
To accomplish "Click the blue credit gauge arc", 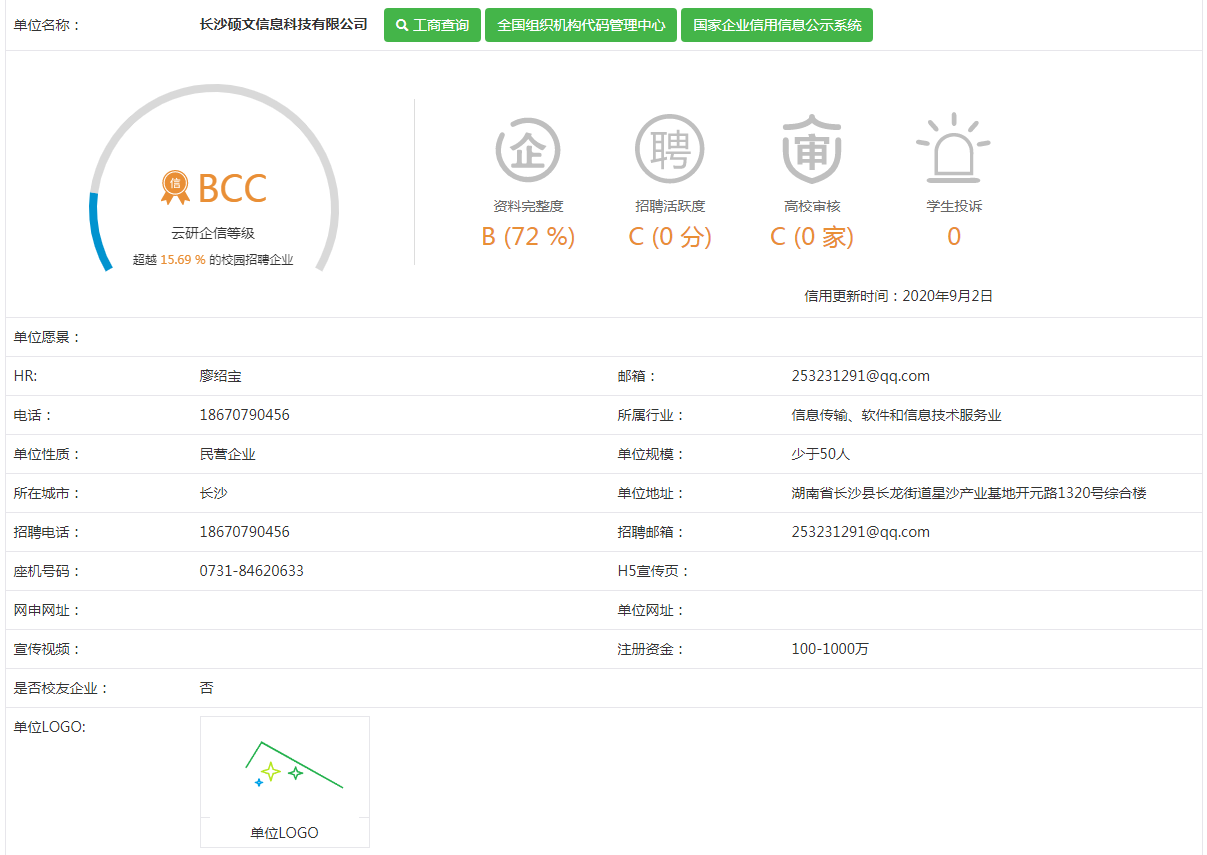I will (97, 230).
